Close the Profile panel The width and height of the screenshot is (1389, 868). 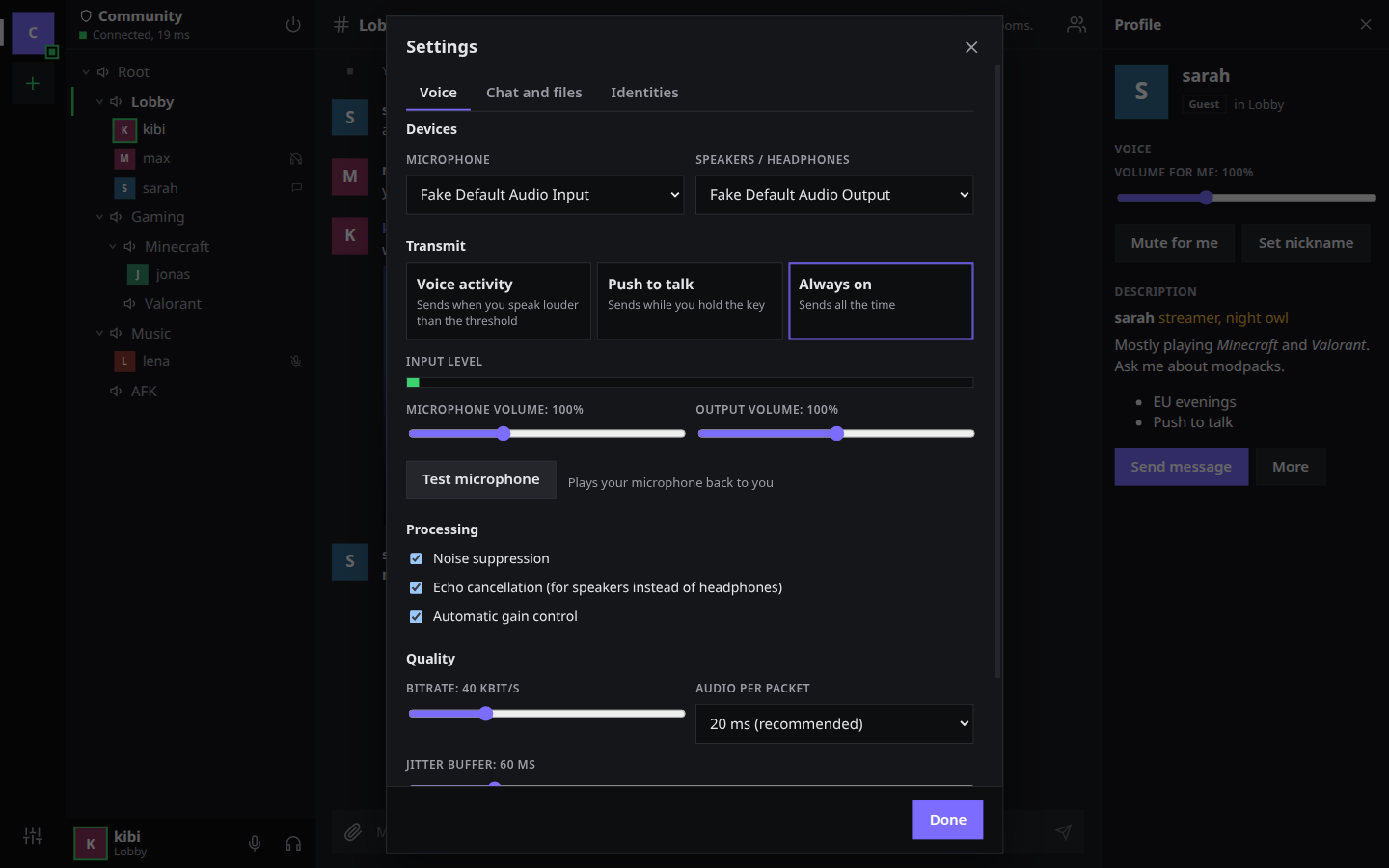point(1366,25)
